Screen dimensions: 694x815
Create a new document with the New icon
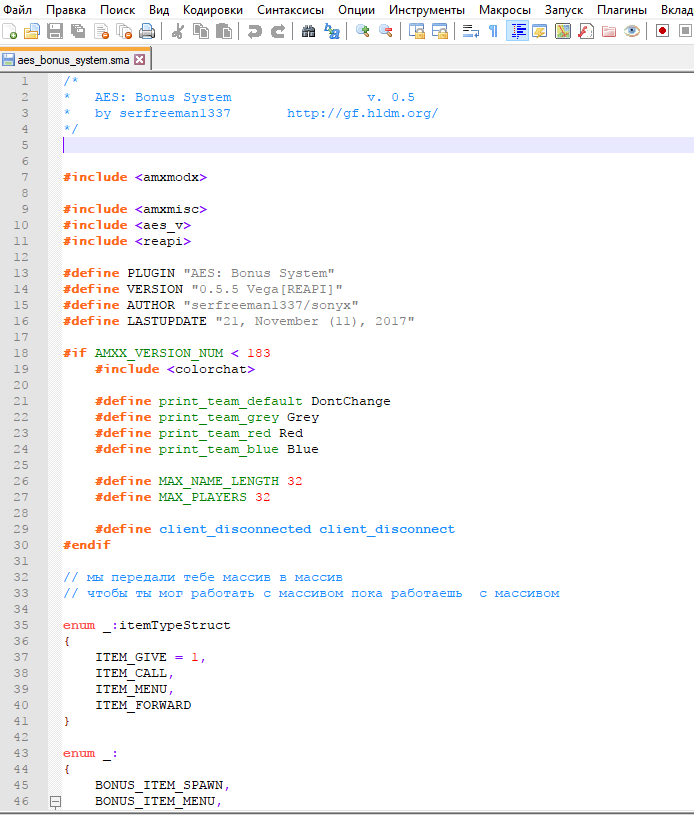(x=10, y=32)
